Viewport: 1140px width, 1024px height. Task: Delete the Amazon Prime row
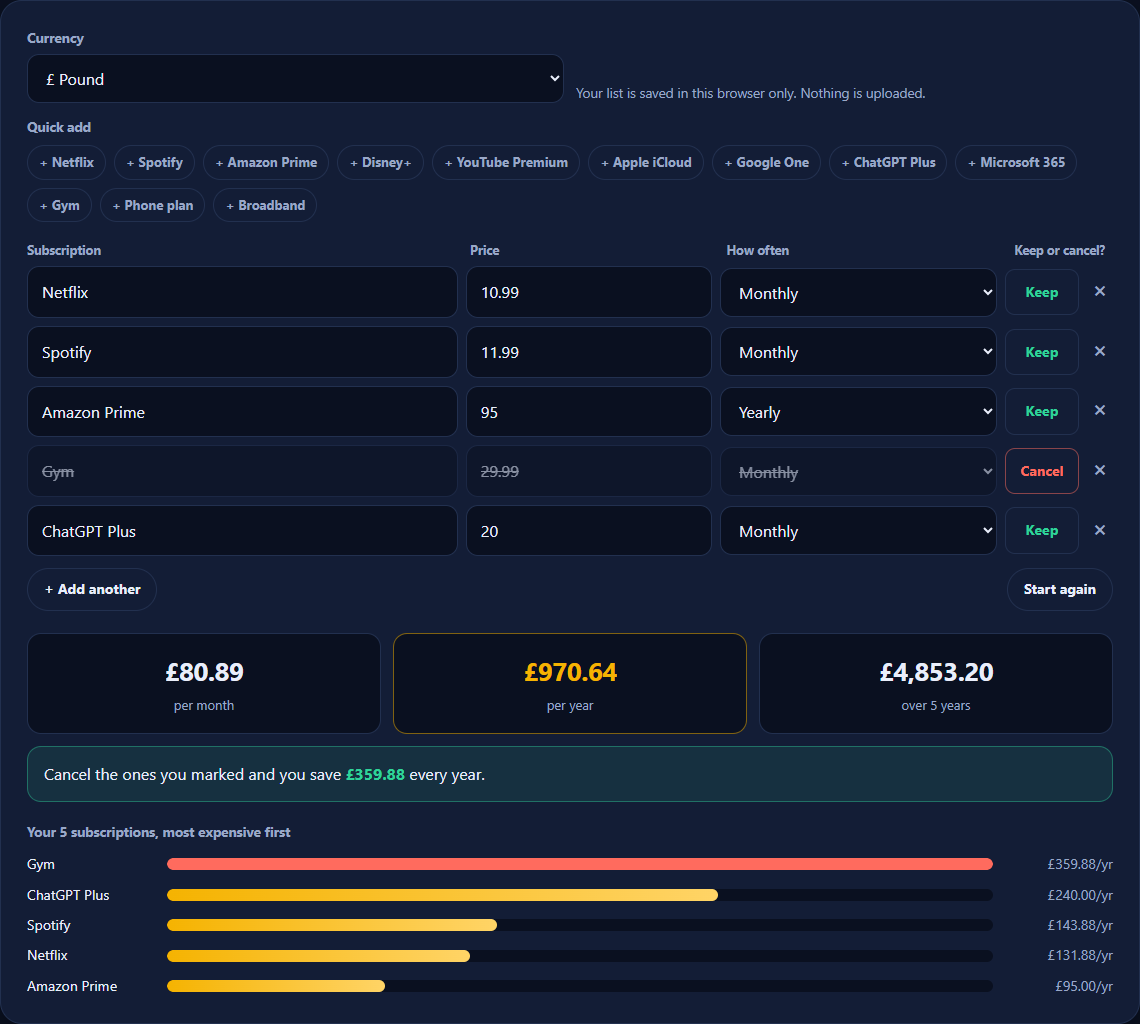(x=1099, y=411)
